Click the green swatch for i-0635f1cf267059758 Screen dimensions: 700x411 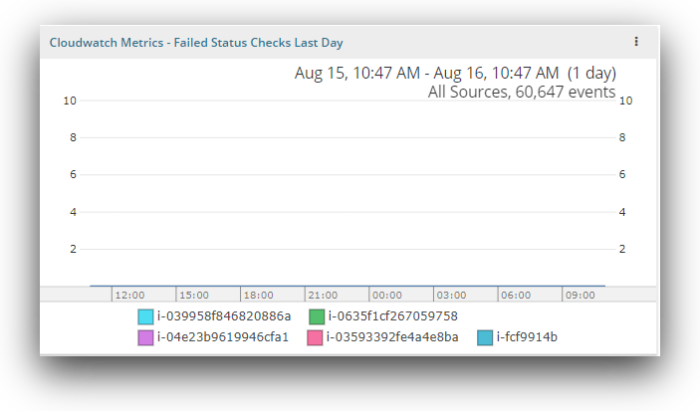coord(317,317)
